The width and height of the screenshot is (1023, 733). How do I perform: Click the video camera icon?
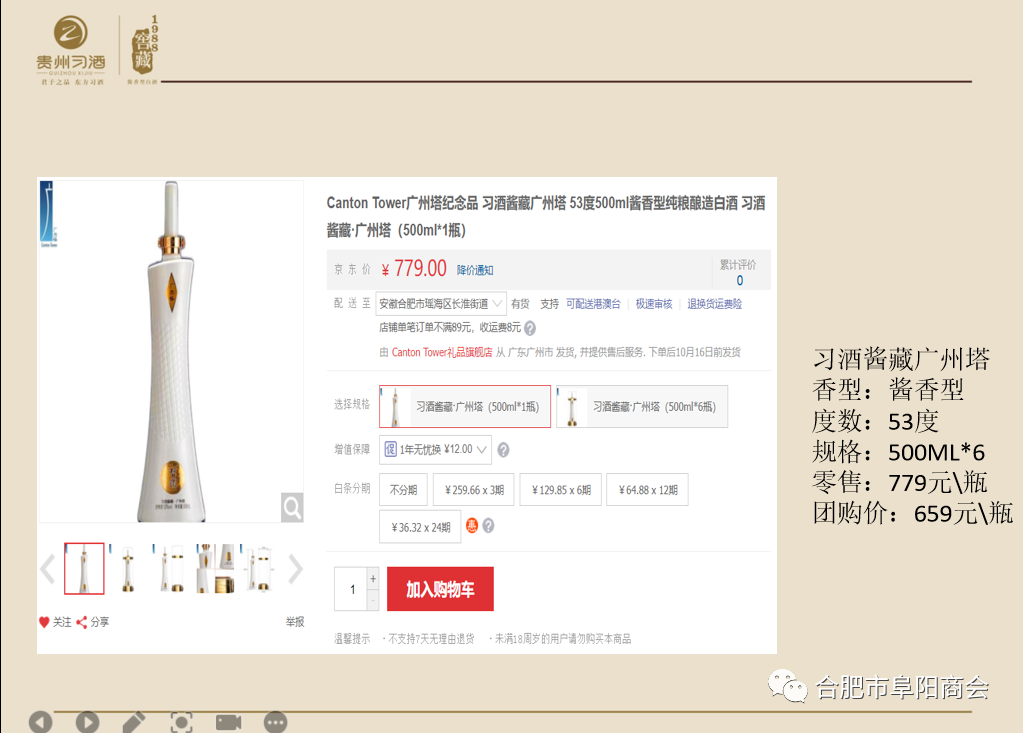pyautogui.click(x=228, y=722)
